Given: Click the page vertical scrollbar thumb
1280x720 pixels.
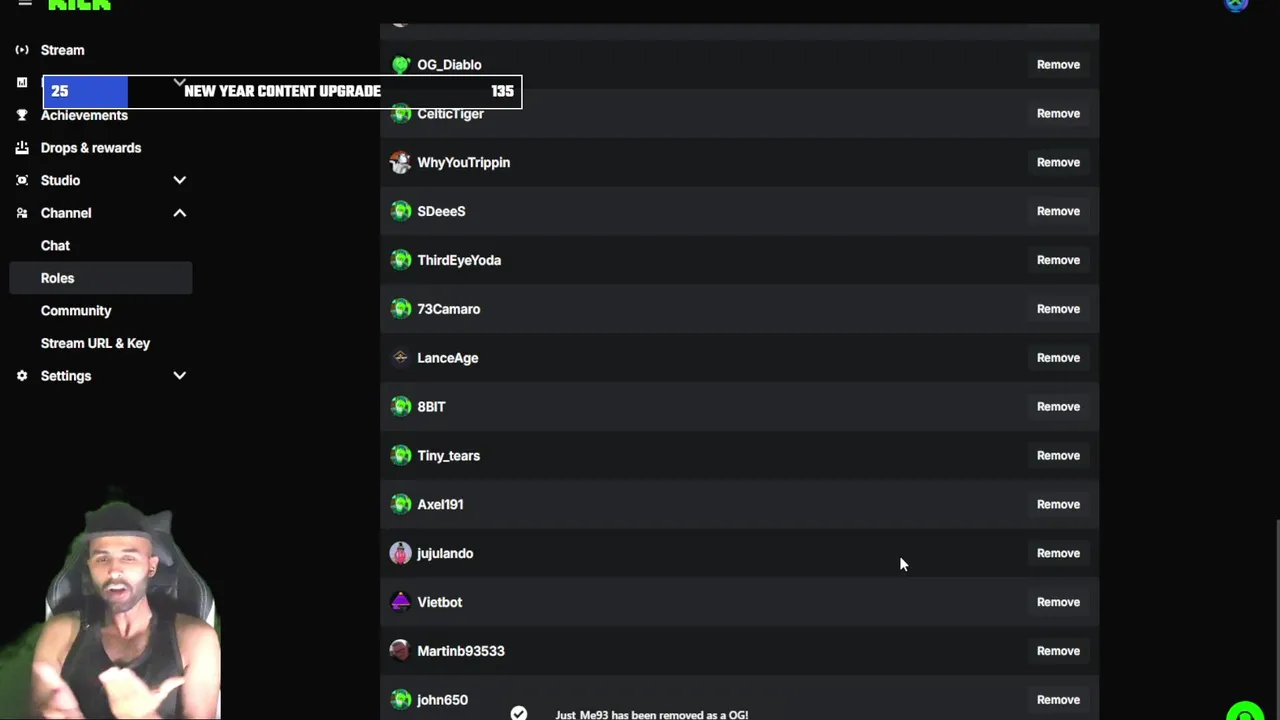Looking at the screenshot, I should point(1276,620).
